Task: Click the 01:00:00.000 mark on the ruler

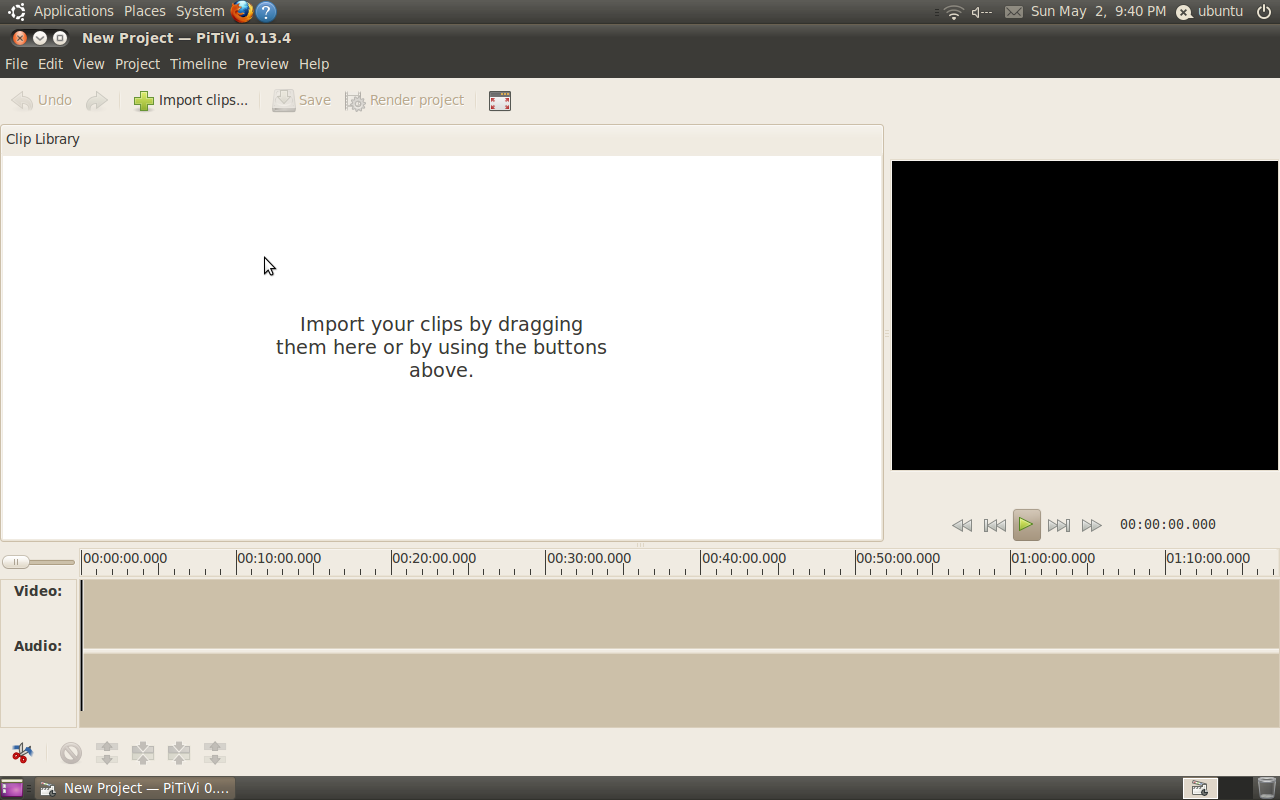Action: click(x=1053, y=558)
